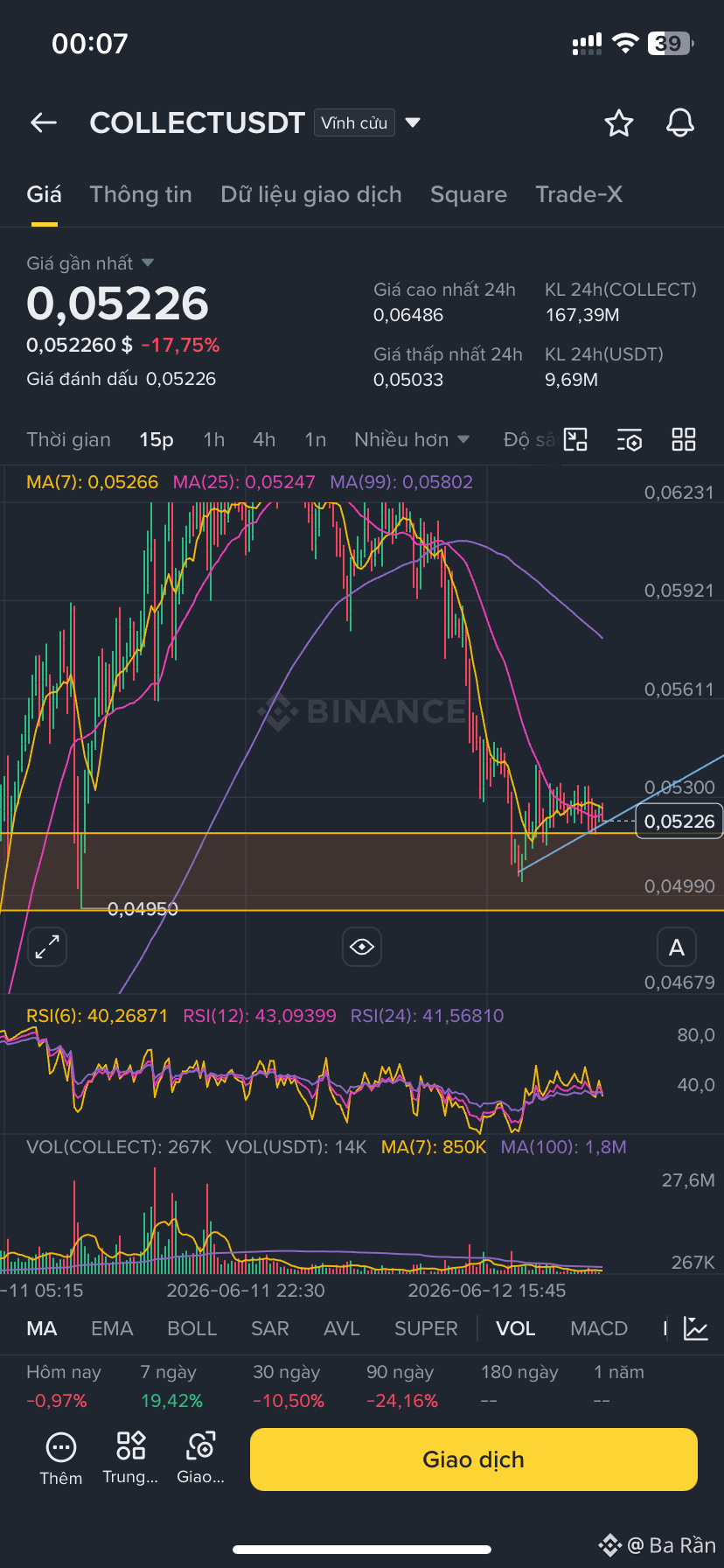Tap the 7 ngày 19,42% performance
This screenshot has height=1568, width=724.
pos(171,1386)
